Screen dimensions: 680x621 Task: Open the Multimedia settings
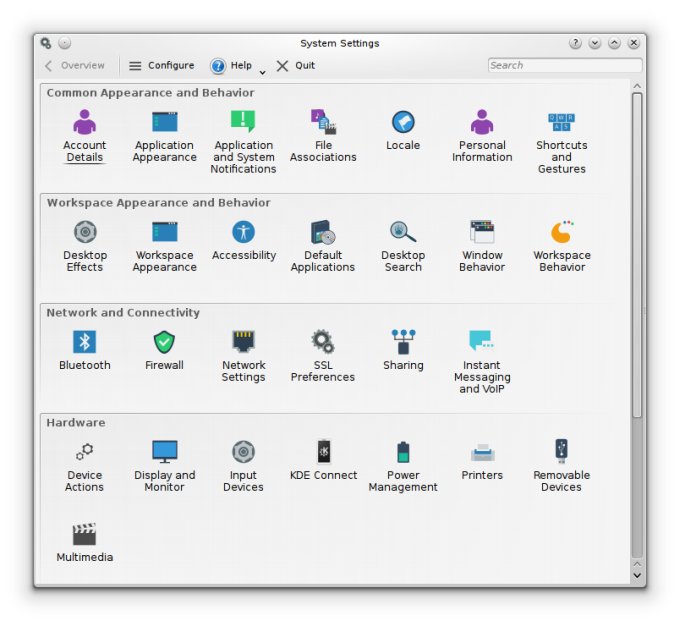tap(85, 535)
